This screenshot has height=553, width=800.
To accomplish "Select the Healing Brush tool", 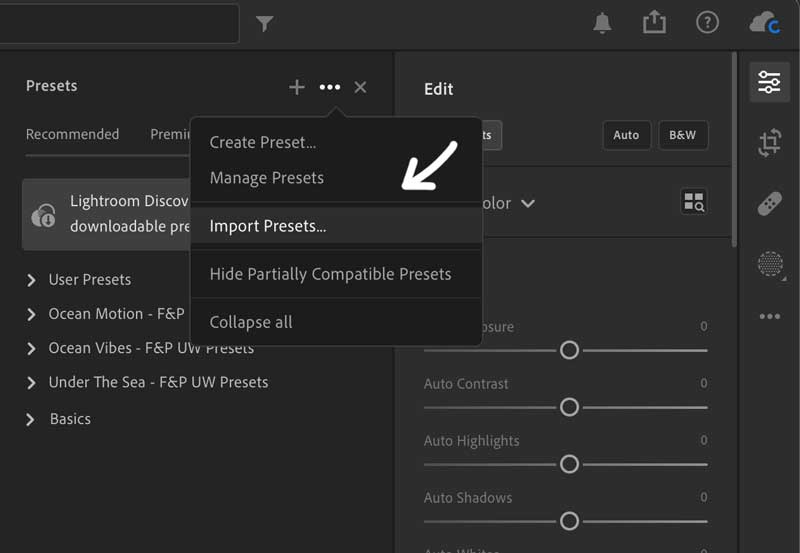I will pyautogui.click(x=769, y=204).
